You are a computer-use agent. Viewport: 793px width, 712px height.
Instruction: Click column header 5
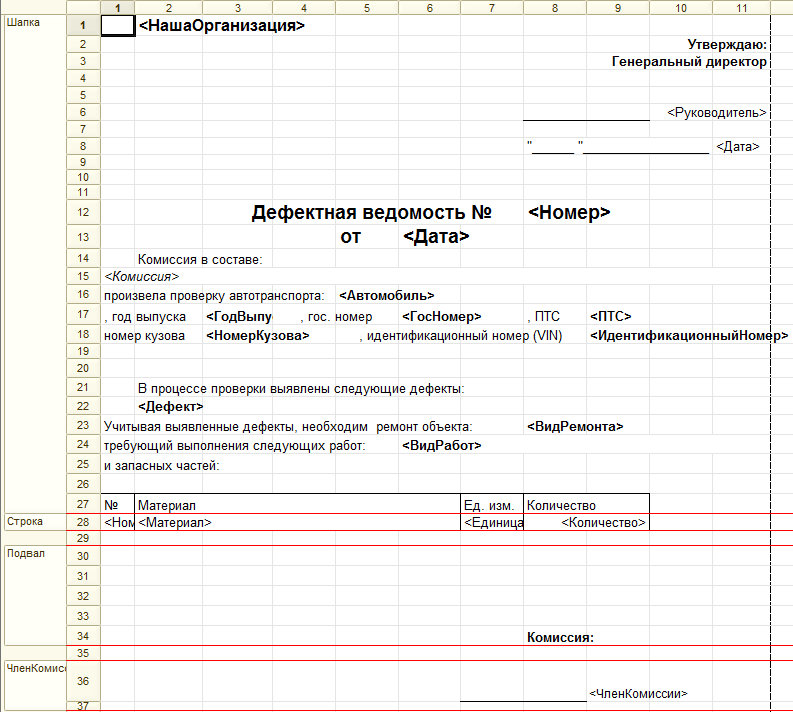[367, 8]
